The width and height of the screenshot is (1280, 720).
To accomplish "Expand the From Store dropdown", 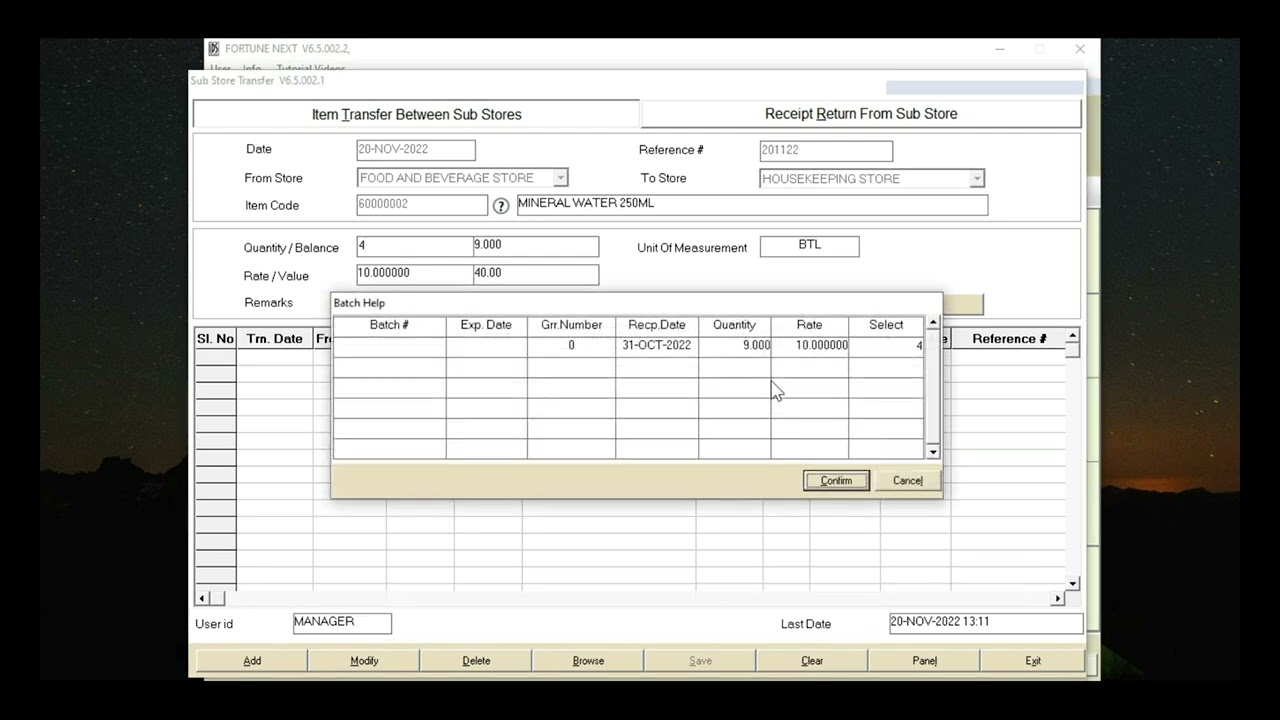I will click(x=560, y=178).
